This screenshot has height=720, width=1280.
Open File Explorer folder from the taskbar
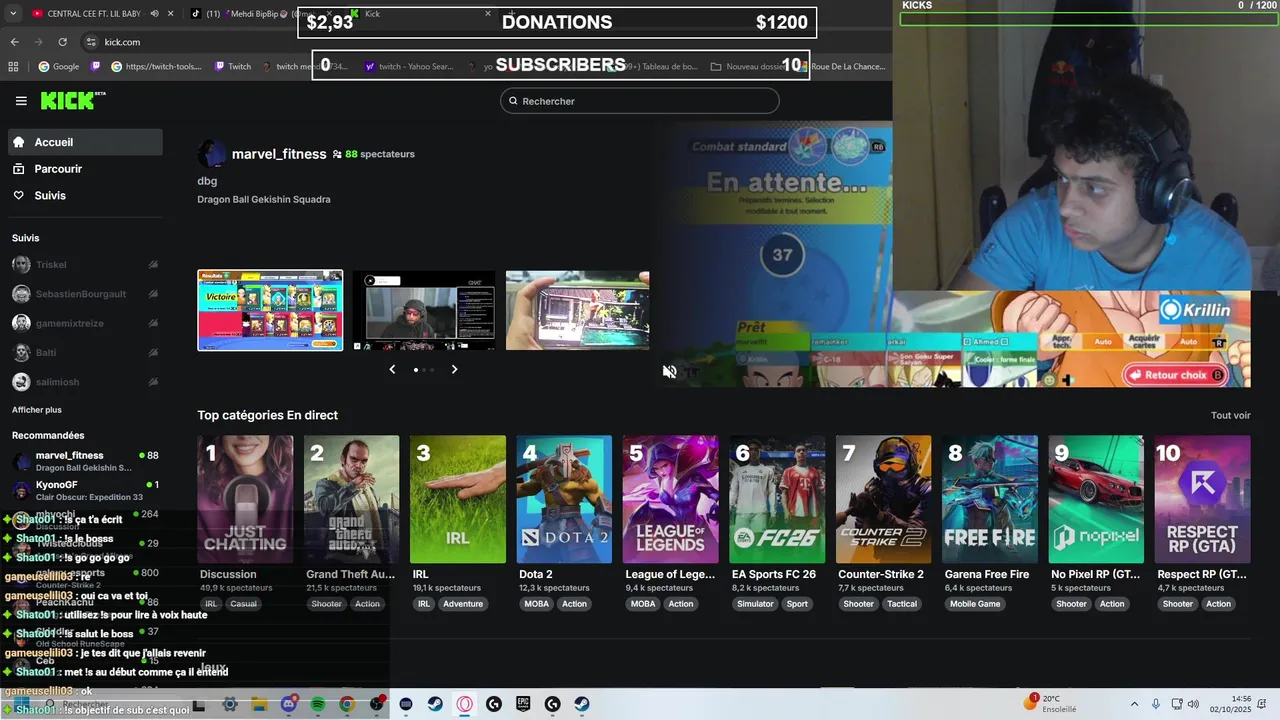point(260,704)
